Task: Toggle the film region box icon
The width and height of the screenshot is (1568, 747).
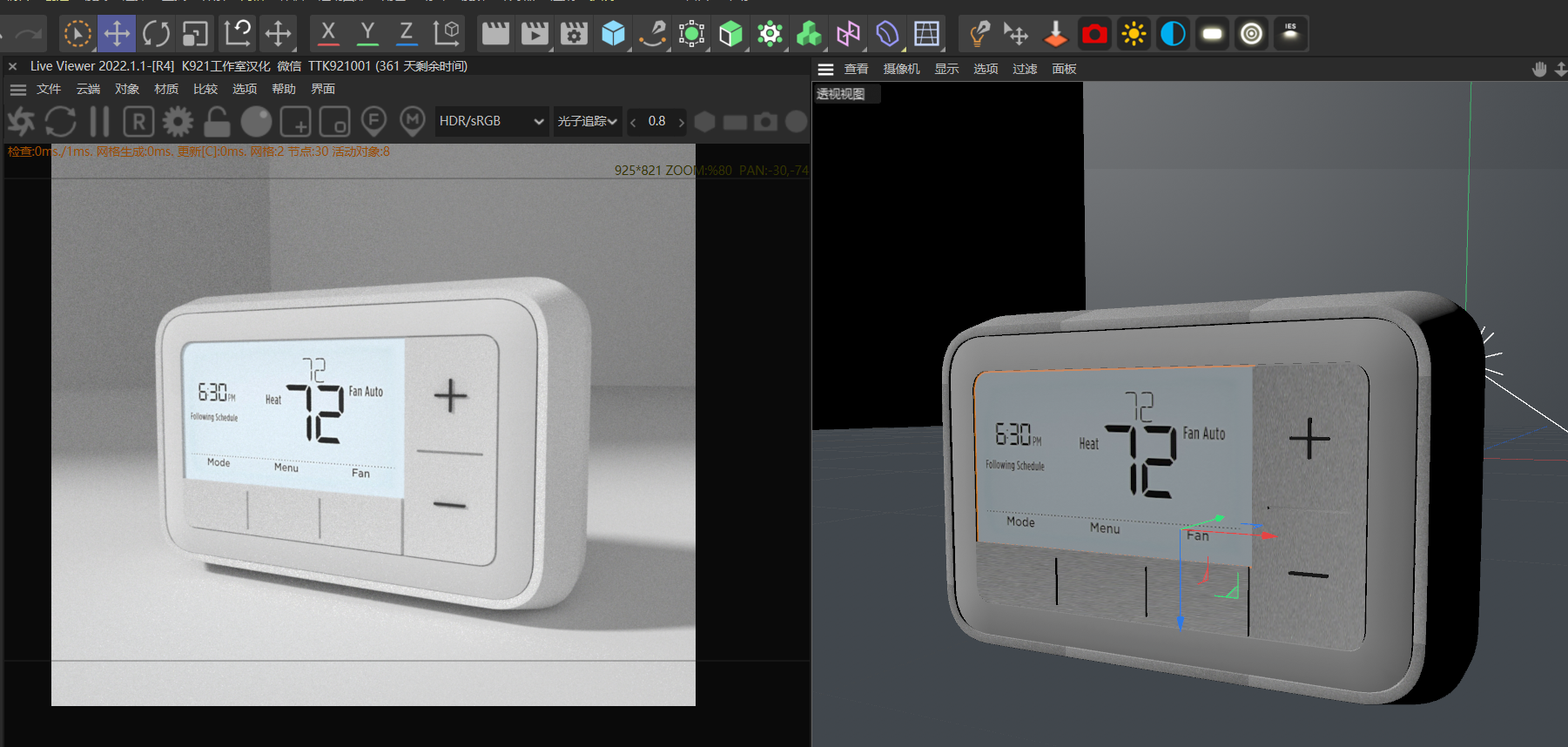Action: [x=334, y=122]
